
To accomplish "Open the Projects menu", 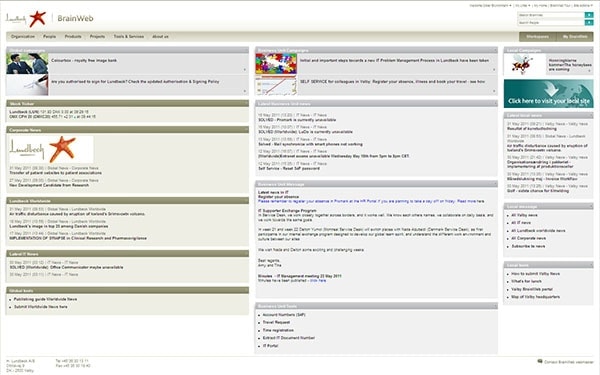I will 98,37.
